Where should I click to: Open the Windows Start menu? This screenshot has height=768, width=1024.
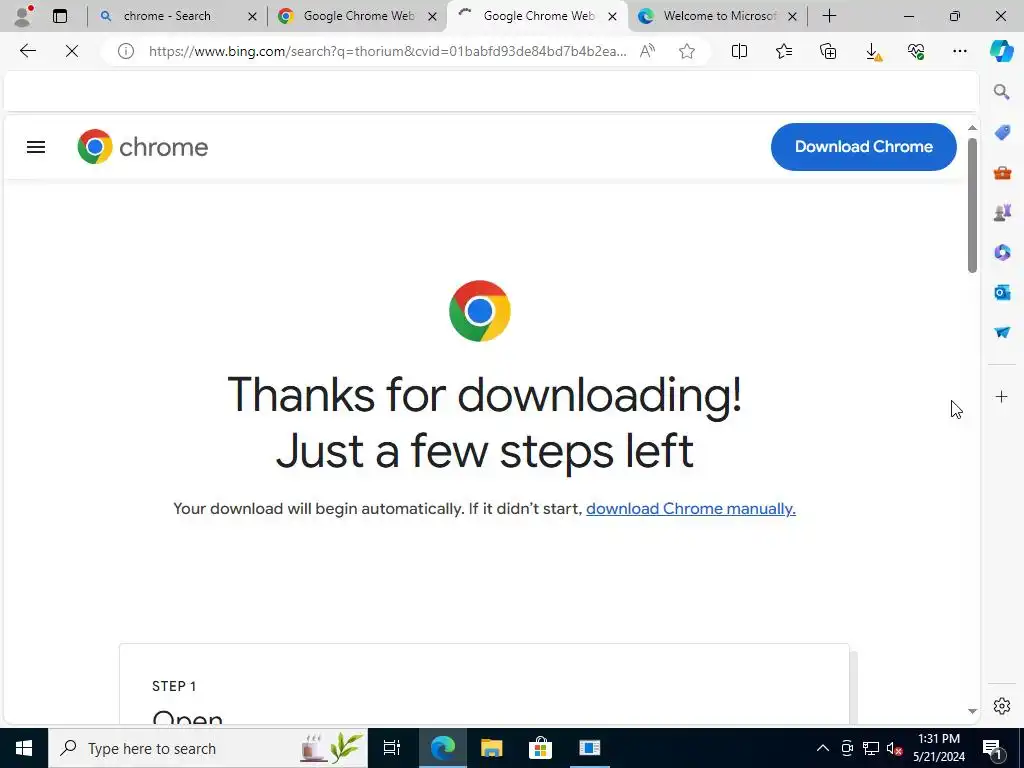(x=24, y=748)
